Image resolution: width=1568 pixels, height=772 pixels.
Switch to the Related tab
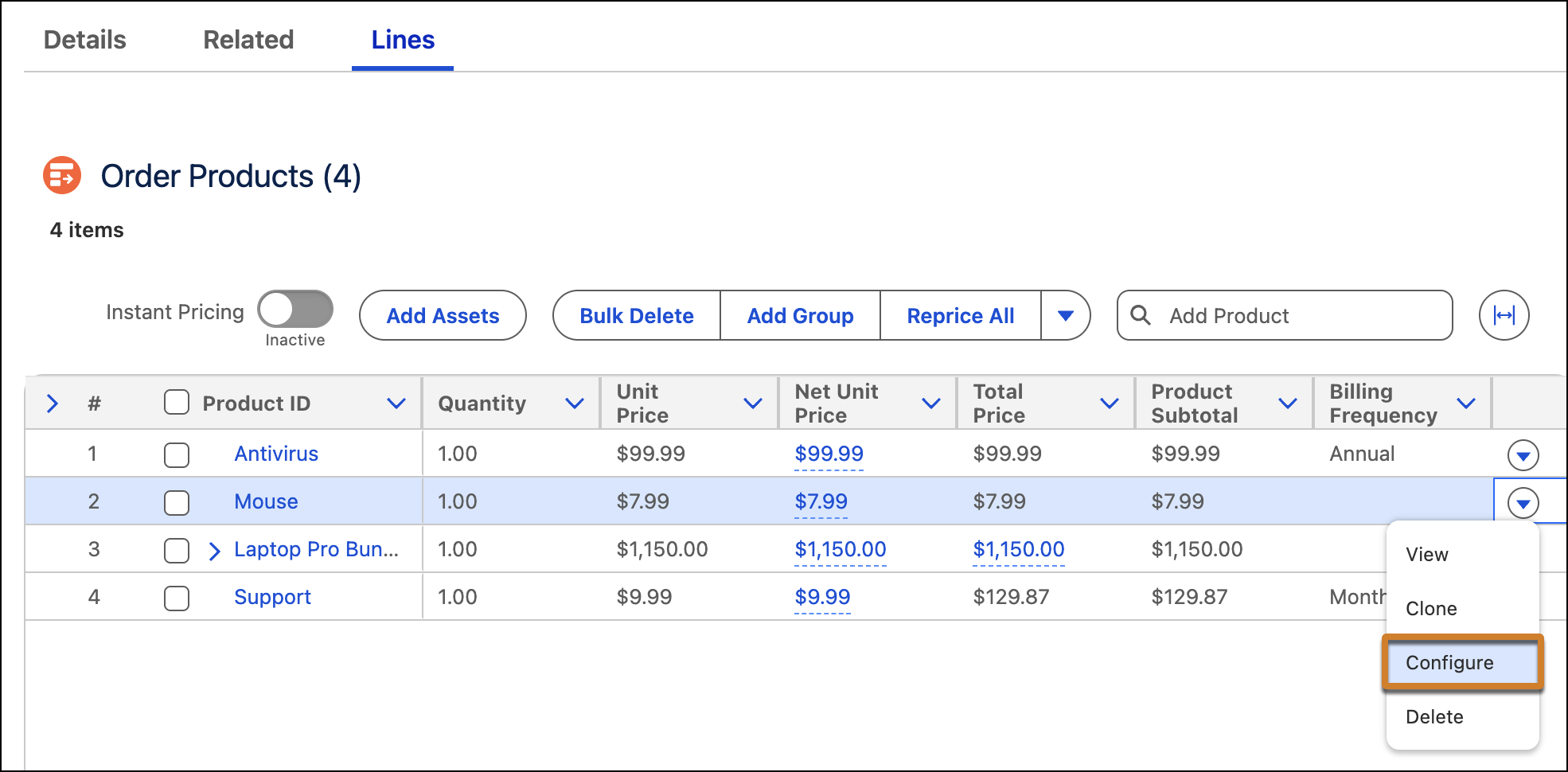(x=248, y=40)
